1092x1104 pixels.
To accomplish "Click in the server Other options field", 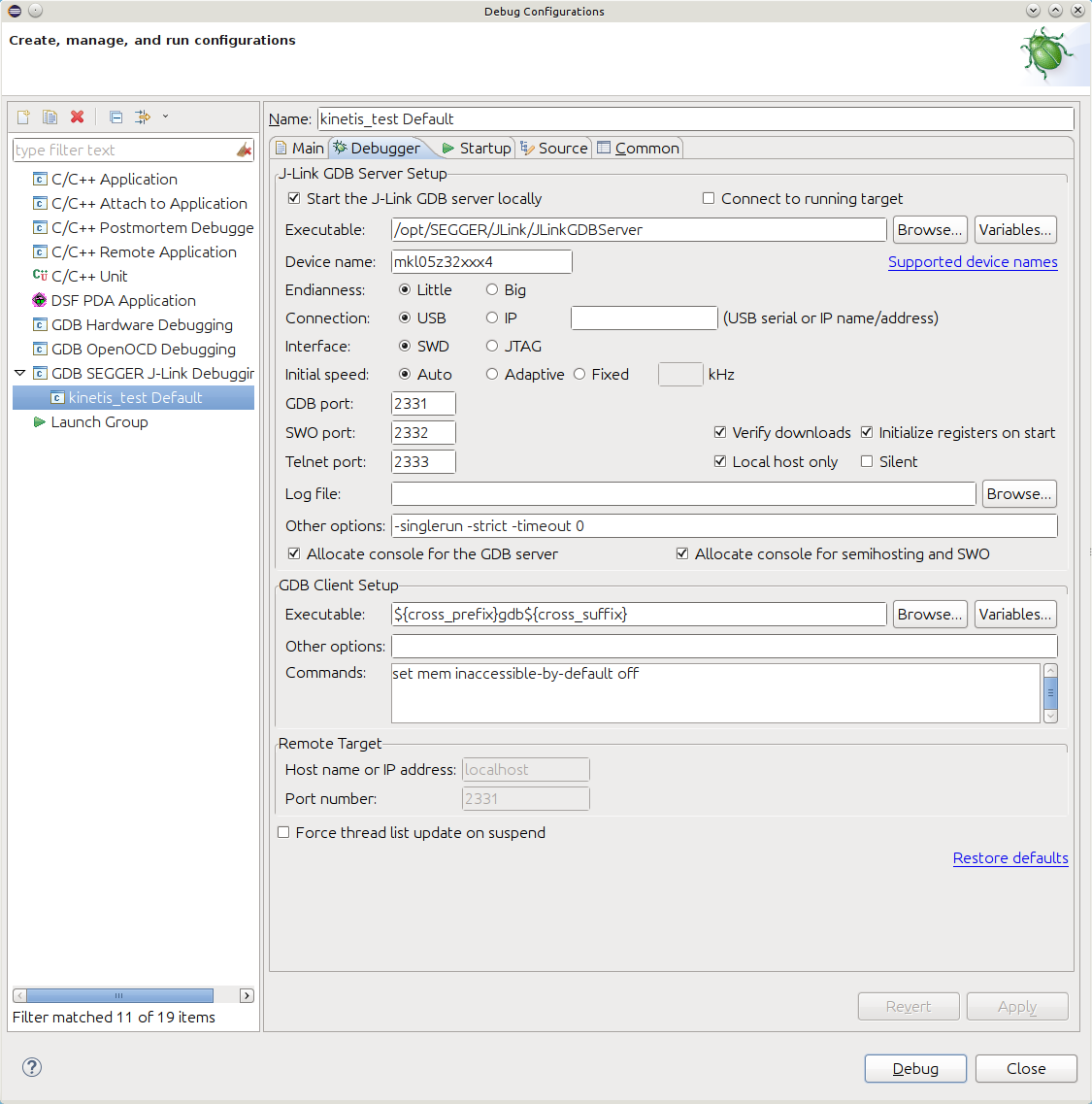I will 724,526.
